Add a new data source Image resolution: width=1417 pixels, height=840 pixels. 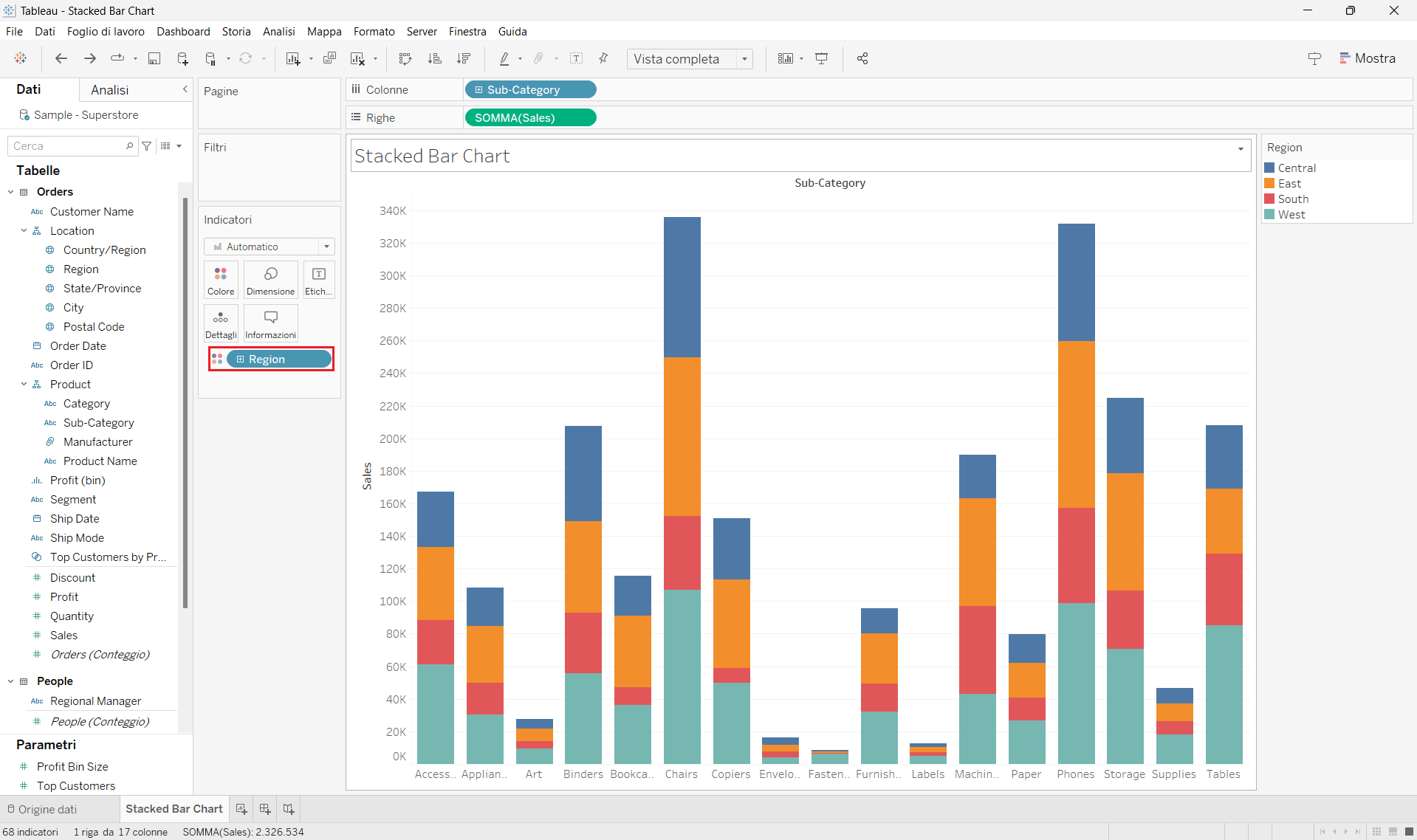click(x=182, y=58)
